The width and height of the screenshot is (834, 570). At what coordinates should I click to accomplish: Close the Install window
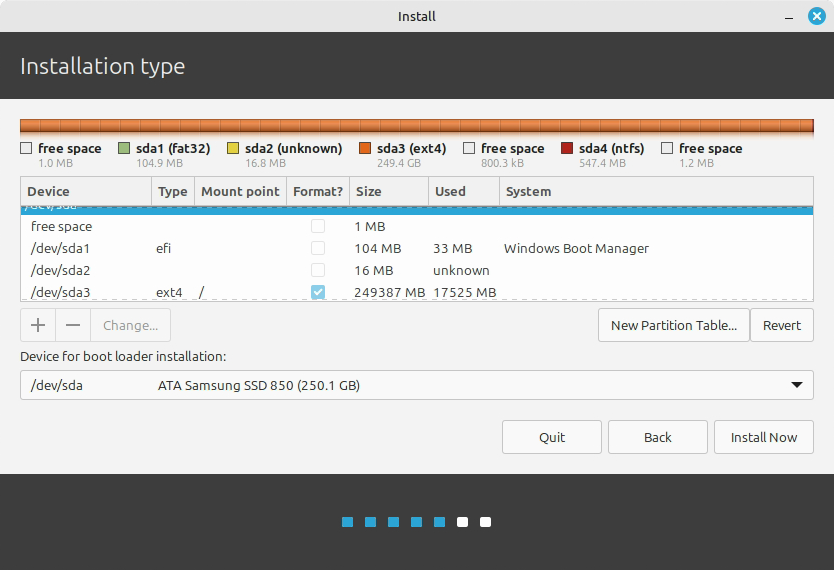pyautogui.click(x=816, y=16)
